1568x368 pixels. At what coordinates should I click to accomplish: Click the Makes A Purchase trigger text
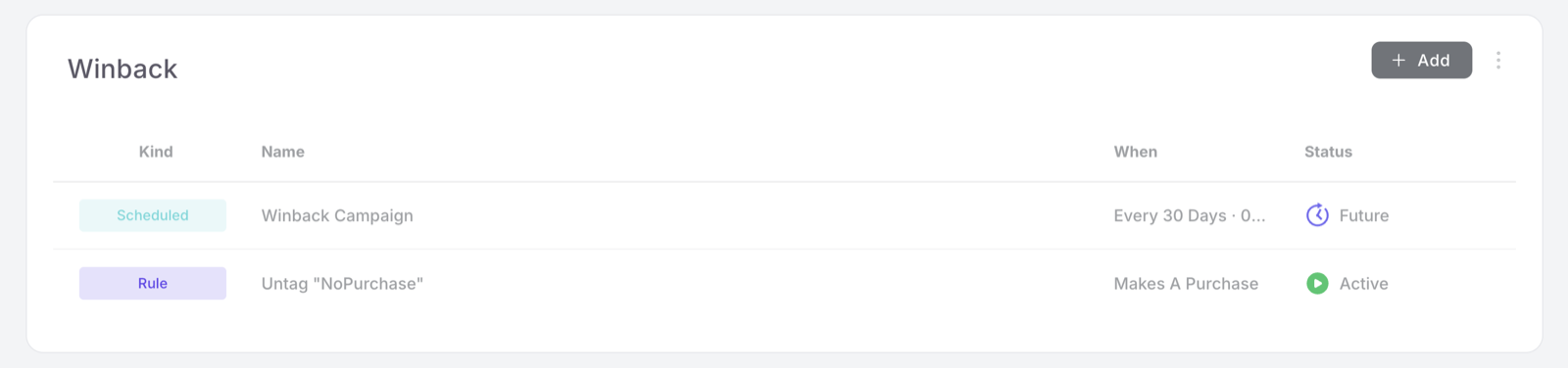point(1186,284)
